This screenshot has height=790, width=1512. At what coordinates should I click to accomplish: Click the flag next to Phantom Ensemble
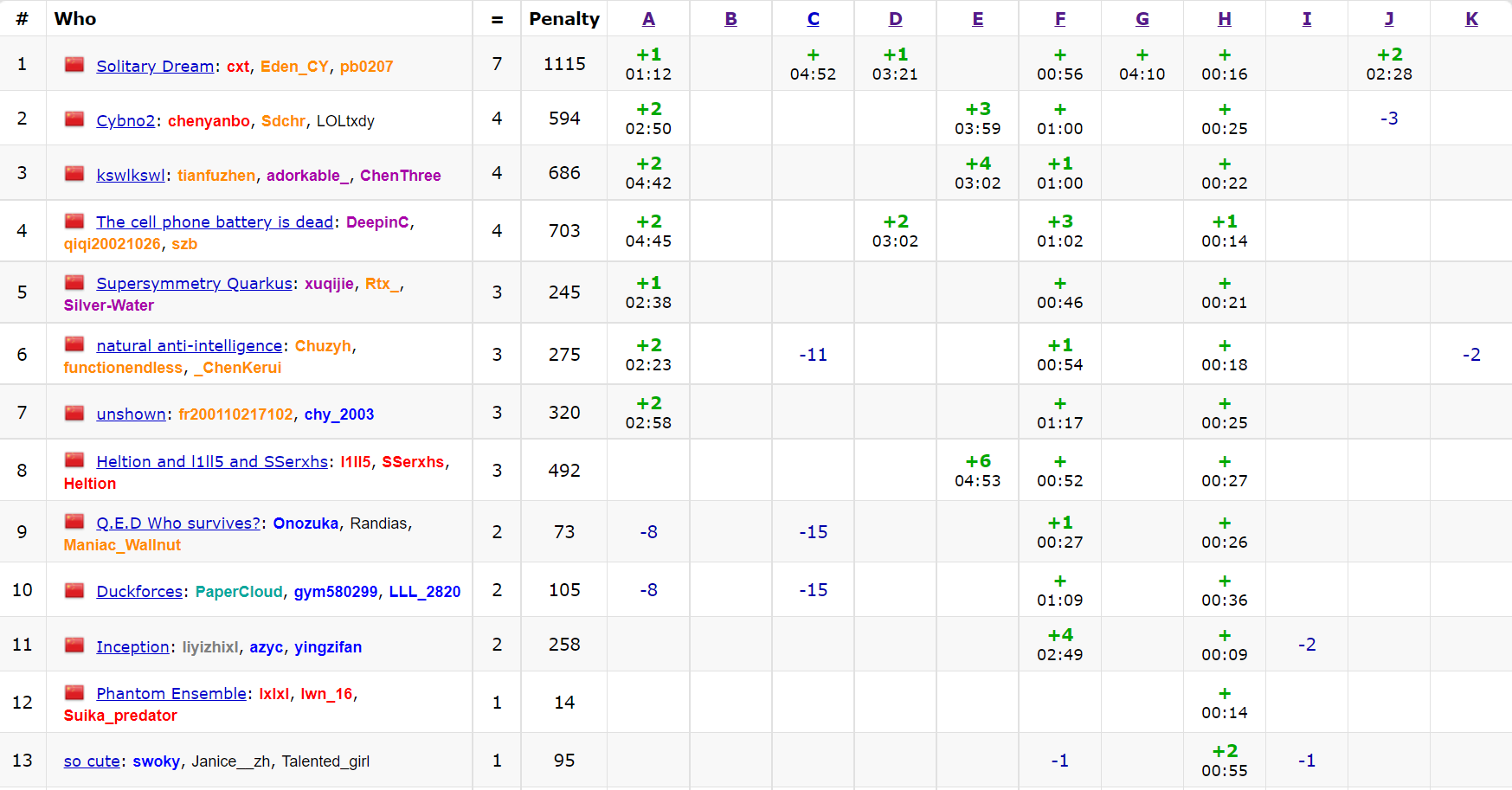[74, 692]
